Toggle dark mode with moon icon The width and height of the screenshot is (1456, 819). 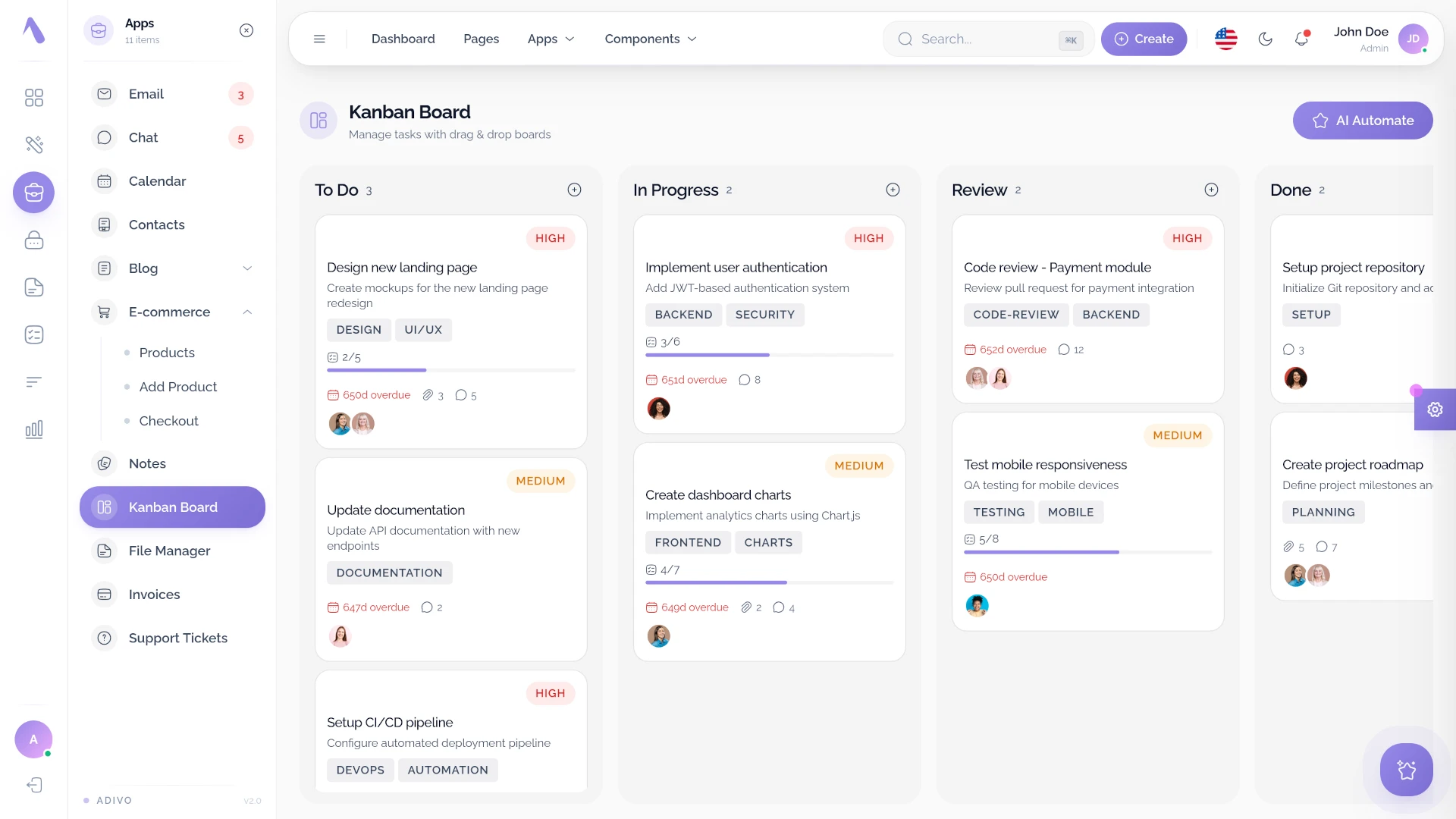point(1265,39)
